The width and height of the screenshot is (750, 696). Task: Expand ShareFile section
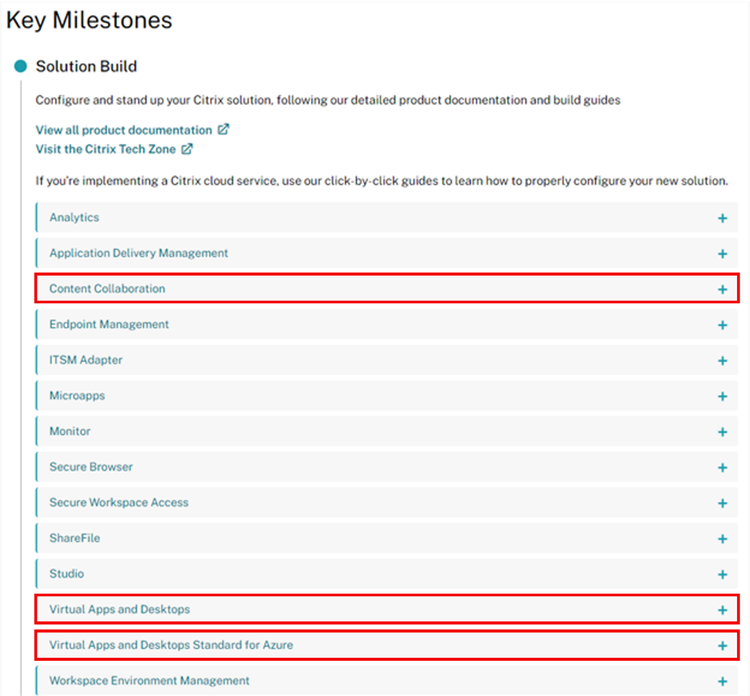click(386, 538)
